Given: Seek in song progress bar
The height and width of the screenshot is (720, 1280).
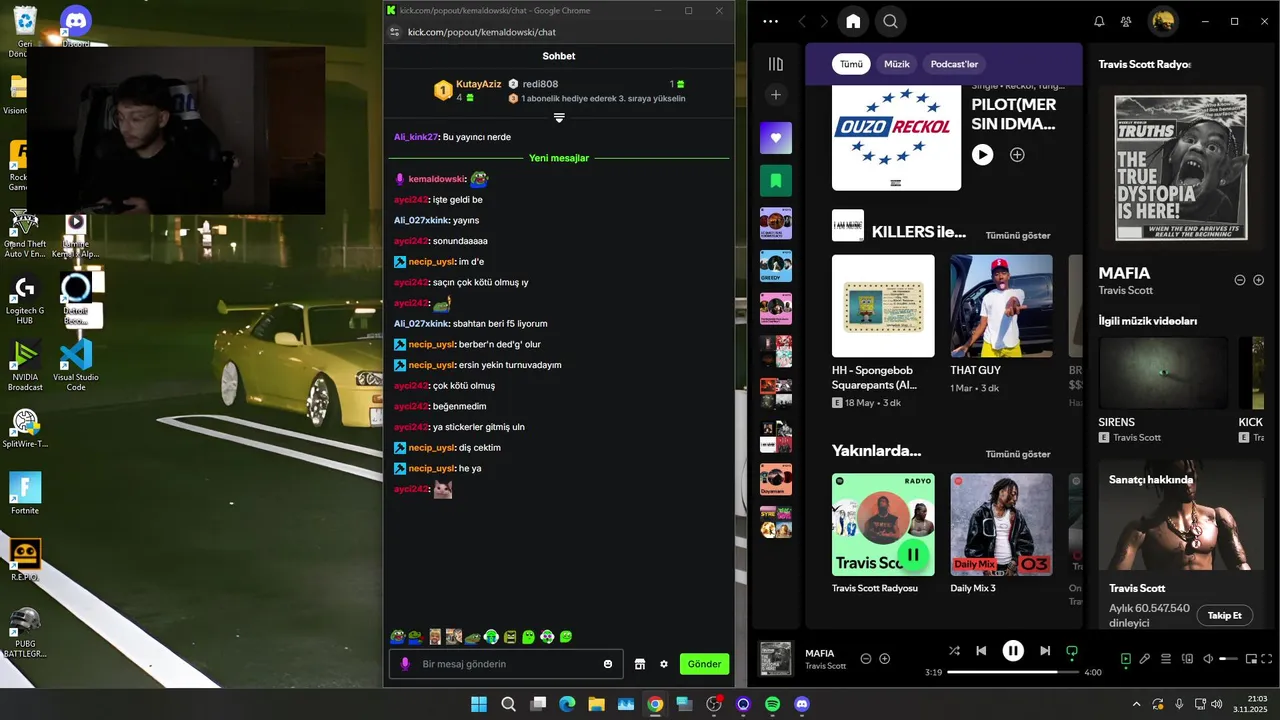Looking at the screenshot, I should 1013,672.
